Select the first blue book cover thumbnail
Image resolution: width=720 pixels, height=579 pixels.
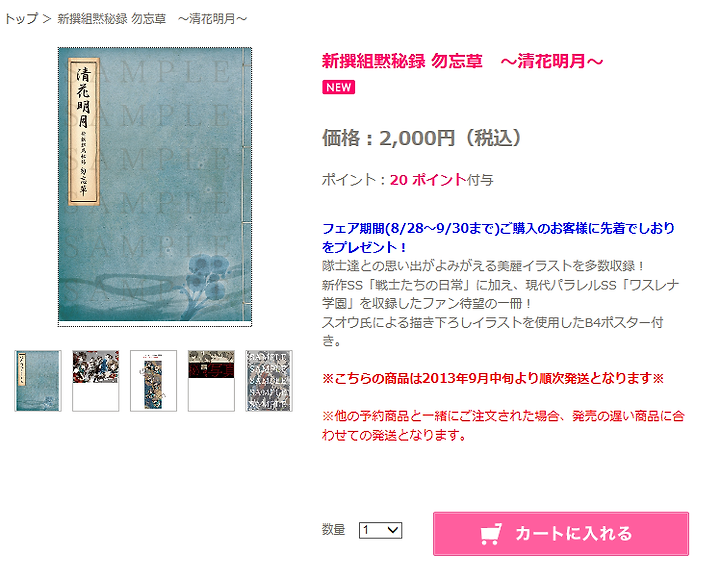[38, 381]
